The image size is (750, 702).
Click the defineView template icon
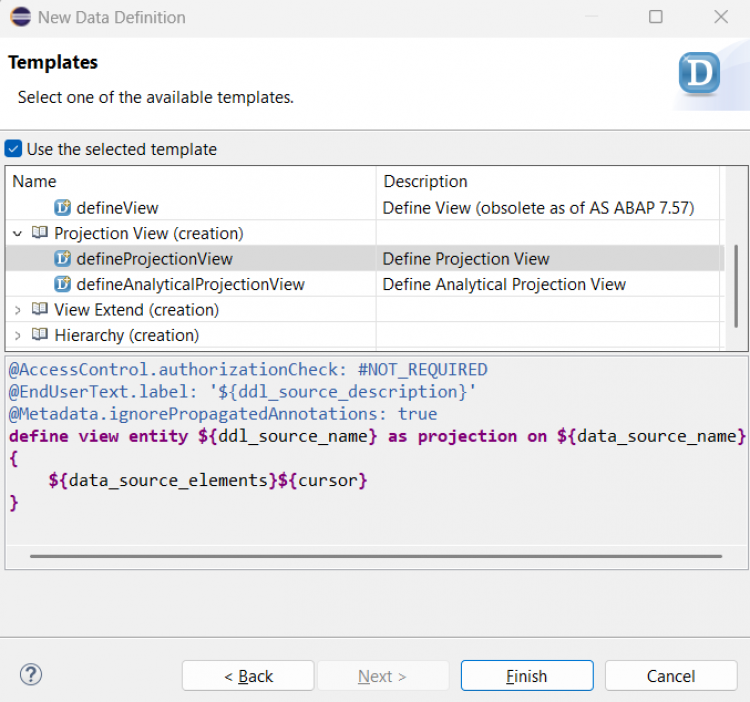coord(62,208)
